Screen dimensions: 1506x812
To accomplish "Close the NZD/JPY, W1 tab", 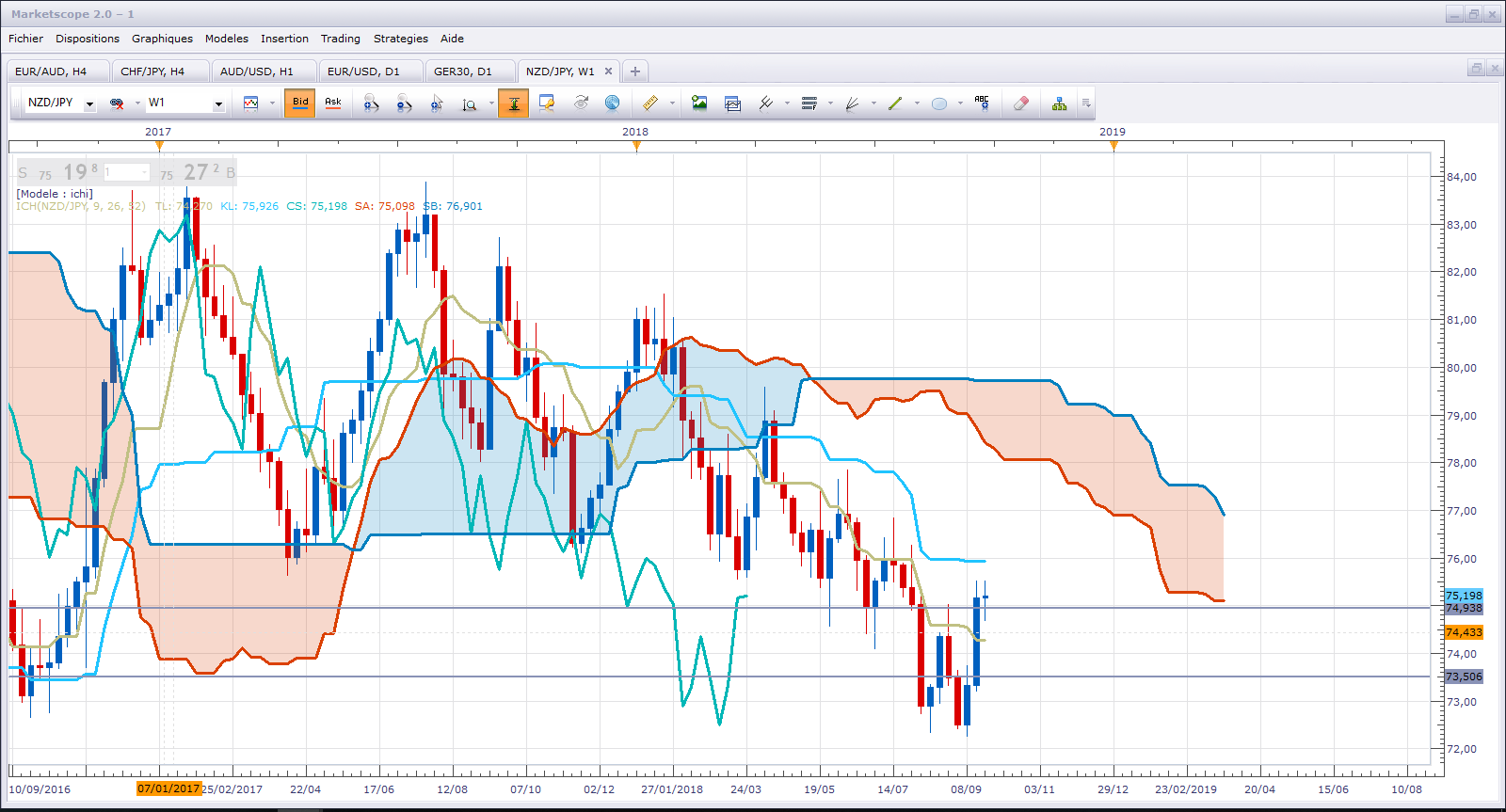I will [x=608, y=72].
